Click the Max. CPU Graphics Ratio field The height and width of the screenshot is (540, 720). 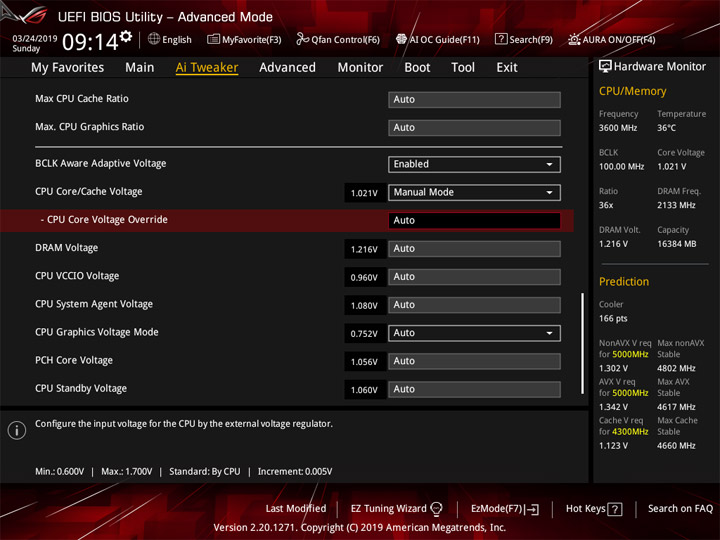pyautogui.click(x=474, y=128)
